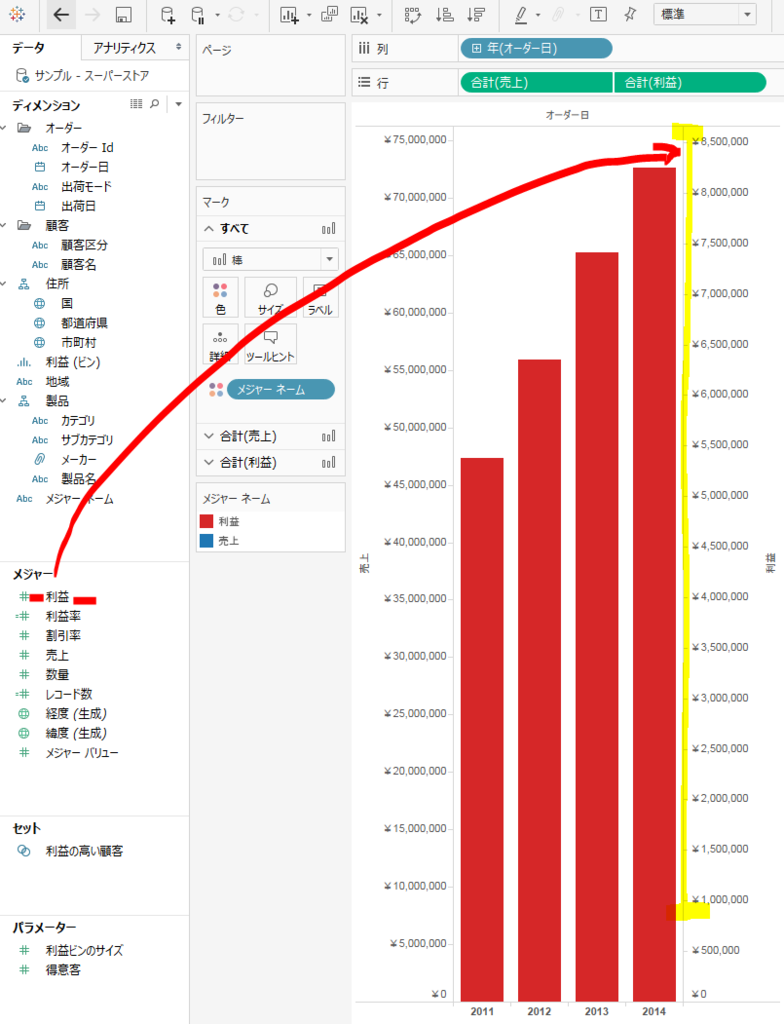Select the 2012 bar in the chart
The height and width of the screenshot is (1024, 784).
[x=539, y=680]
